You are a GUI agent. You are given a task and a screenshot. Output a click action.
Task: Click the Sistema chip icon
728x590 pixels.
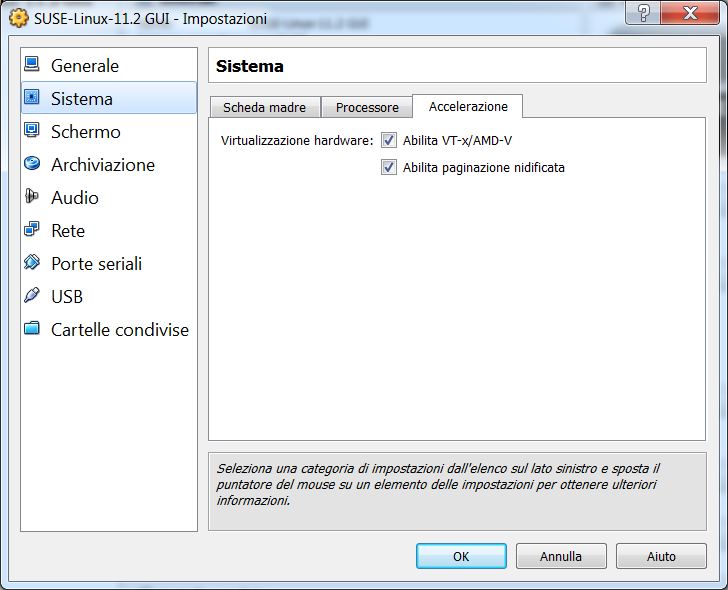click(32, 99)
